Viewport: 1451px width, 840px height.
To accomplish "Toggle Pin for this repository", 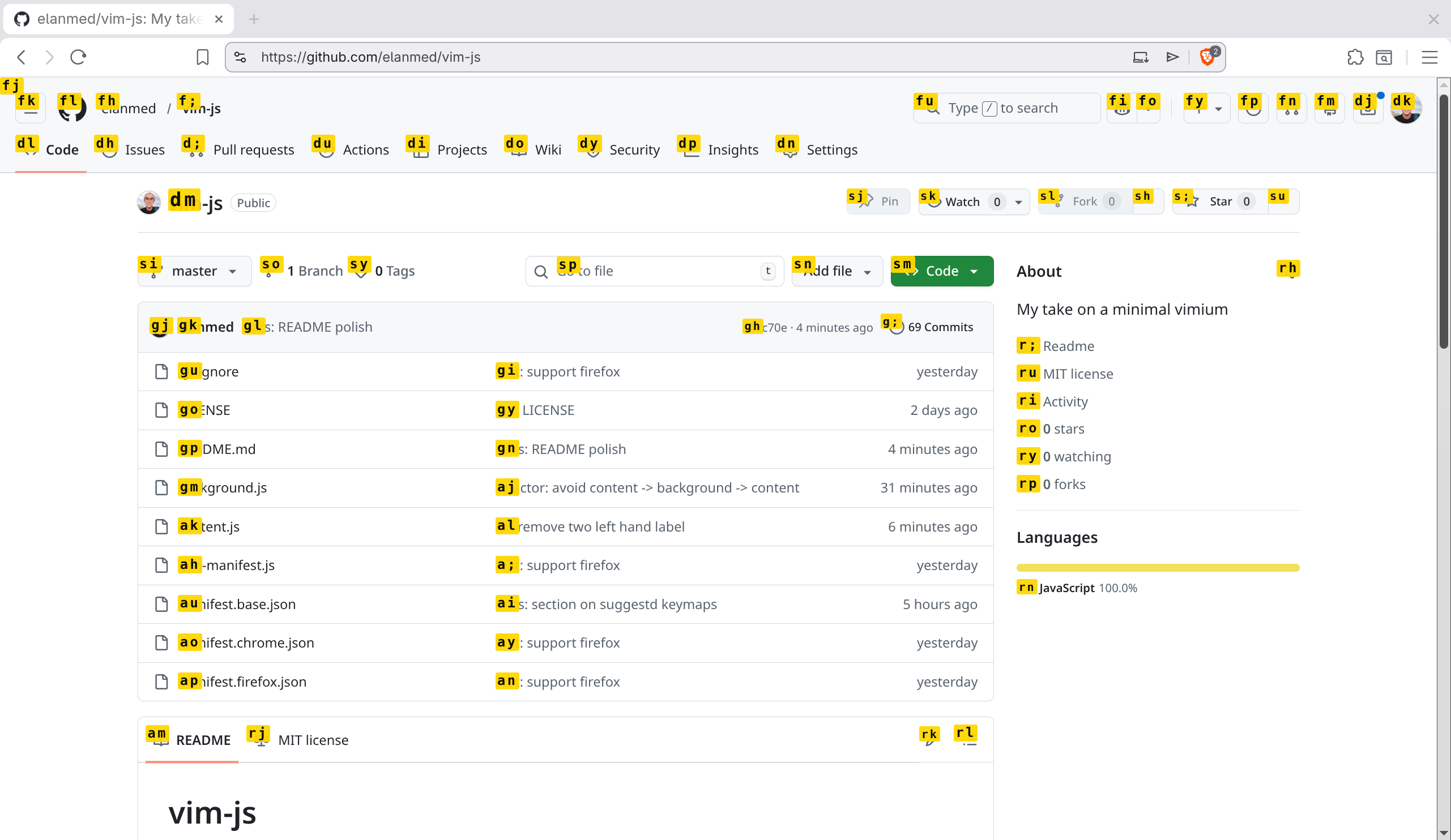I will coord(878,202).
